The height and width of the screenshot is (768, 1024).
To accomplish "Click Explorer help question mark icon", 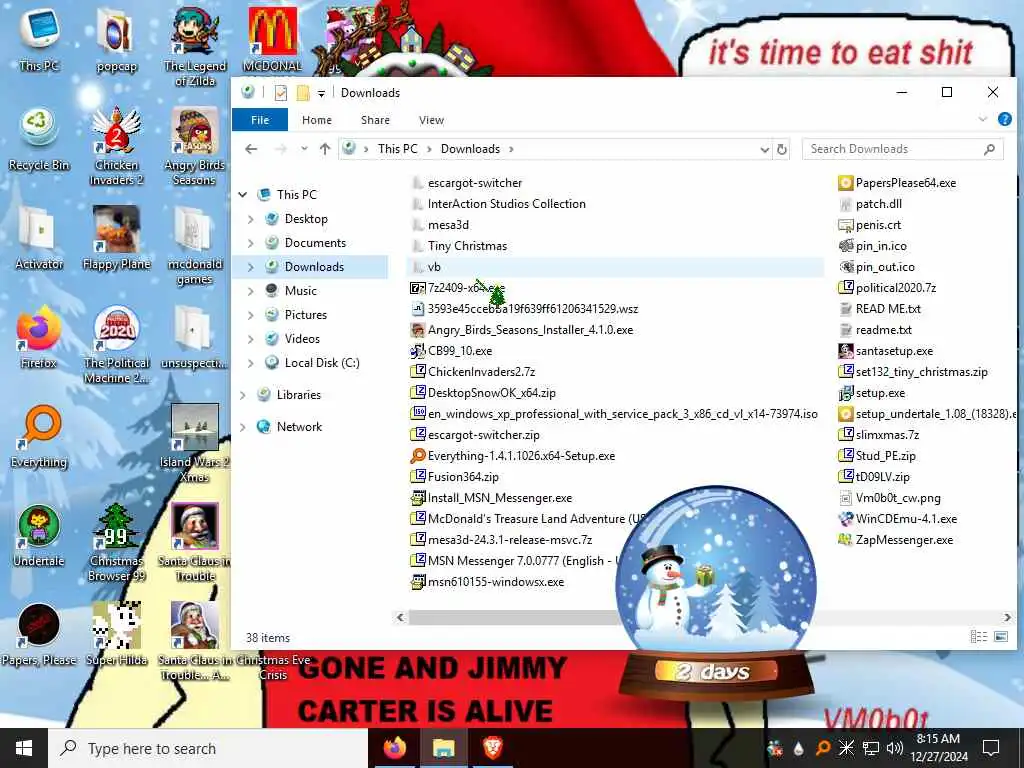I will [x=1004, y=119].
